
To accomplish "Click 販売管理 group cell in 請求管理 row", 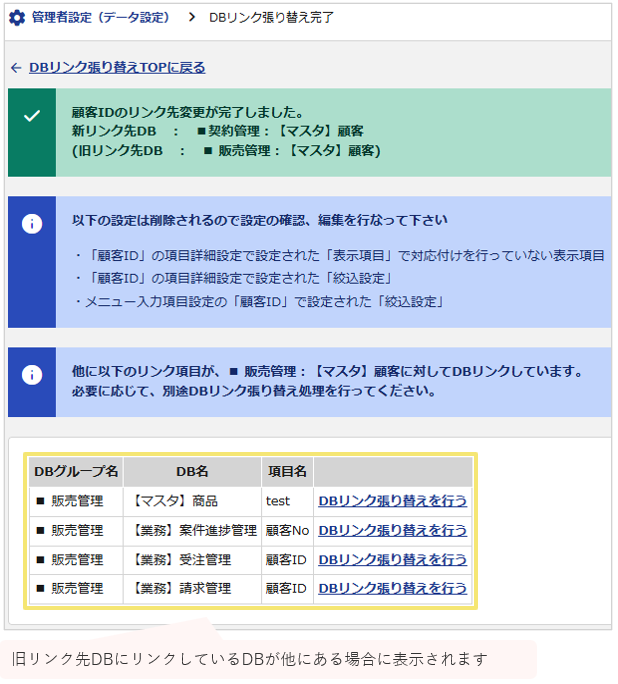I will point(76,589).
